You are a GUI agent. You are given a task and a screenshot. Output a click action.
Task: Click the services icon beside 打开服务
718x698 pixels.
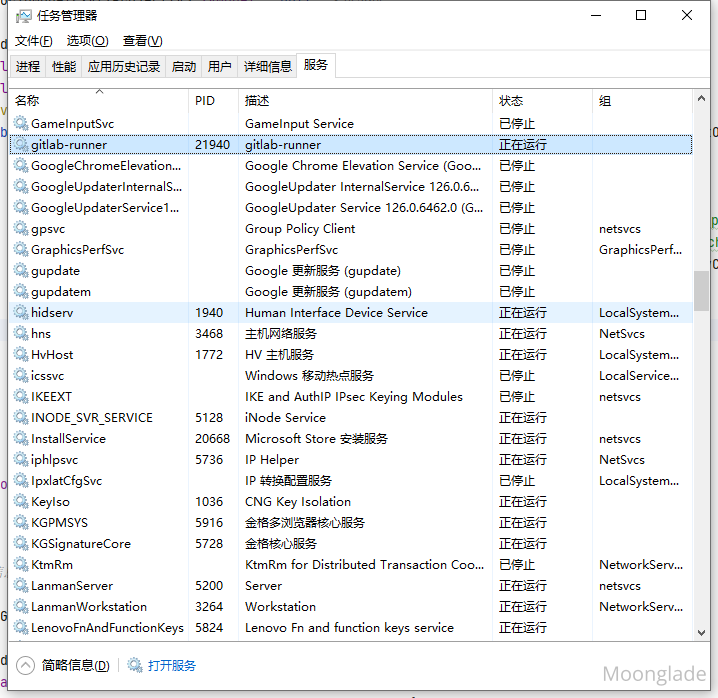(135, 666)
